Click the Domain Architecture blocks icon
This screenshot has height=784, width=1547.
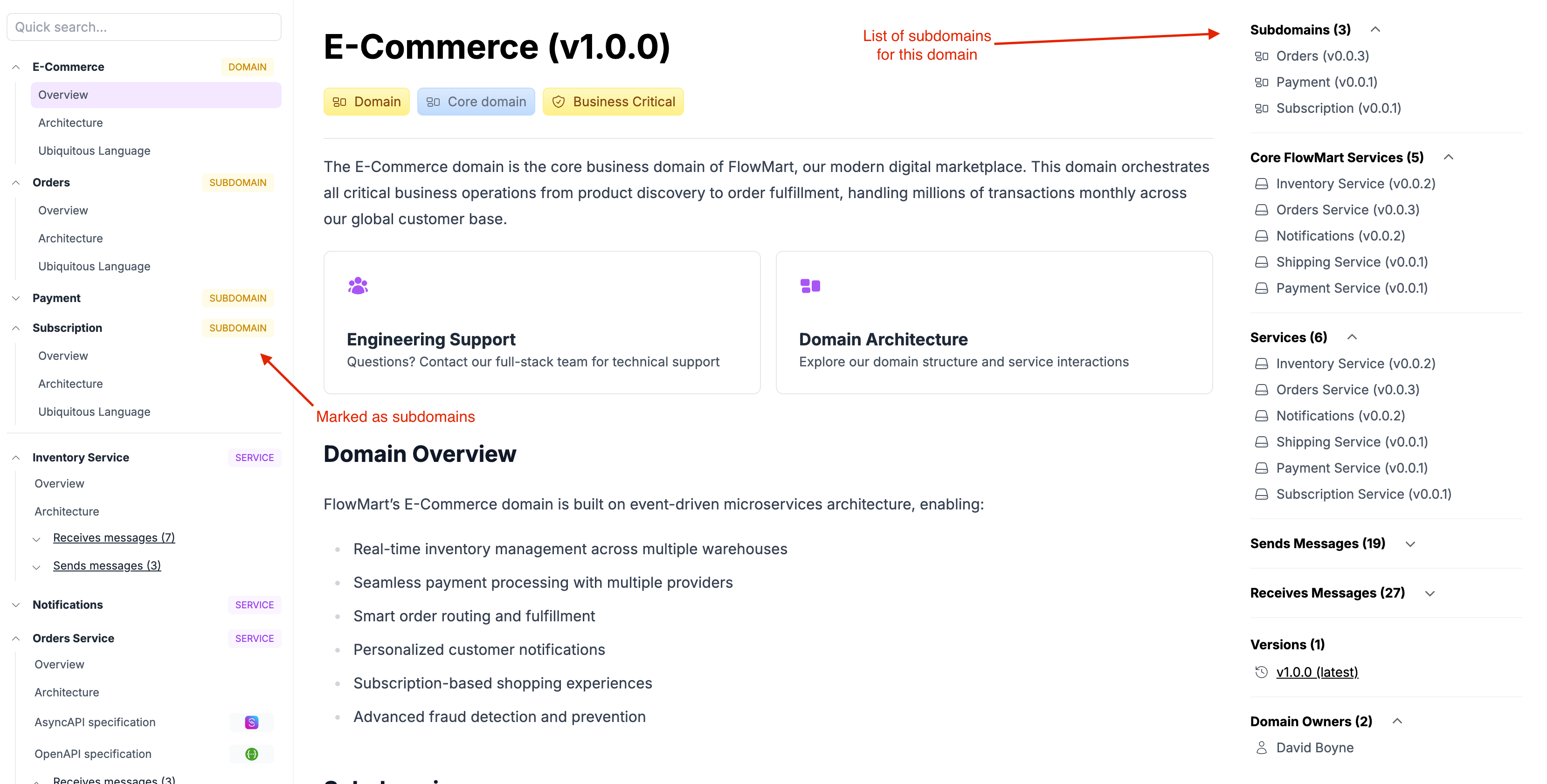809,286
